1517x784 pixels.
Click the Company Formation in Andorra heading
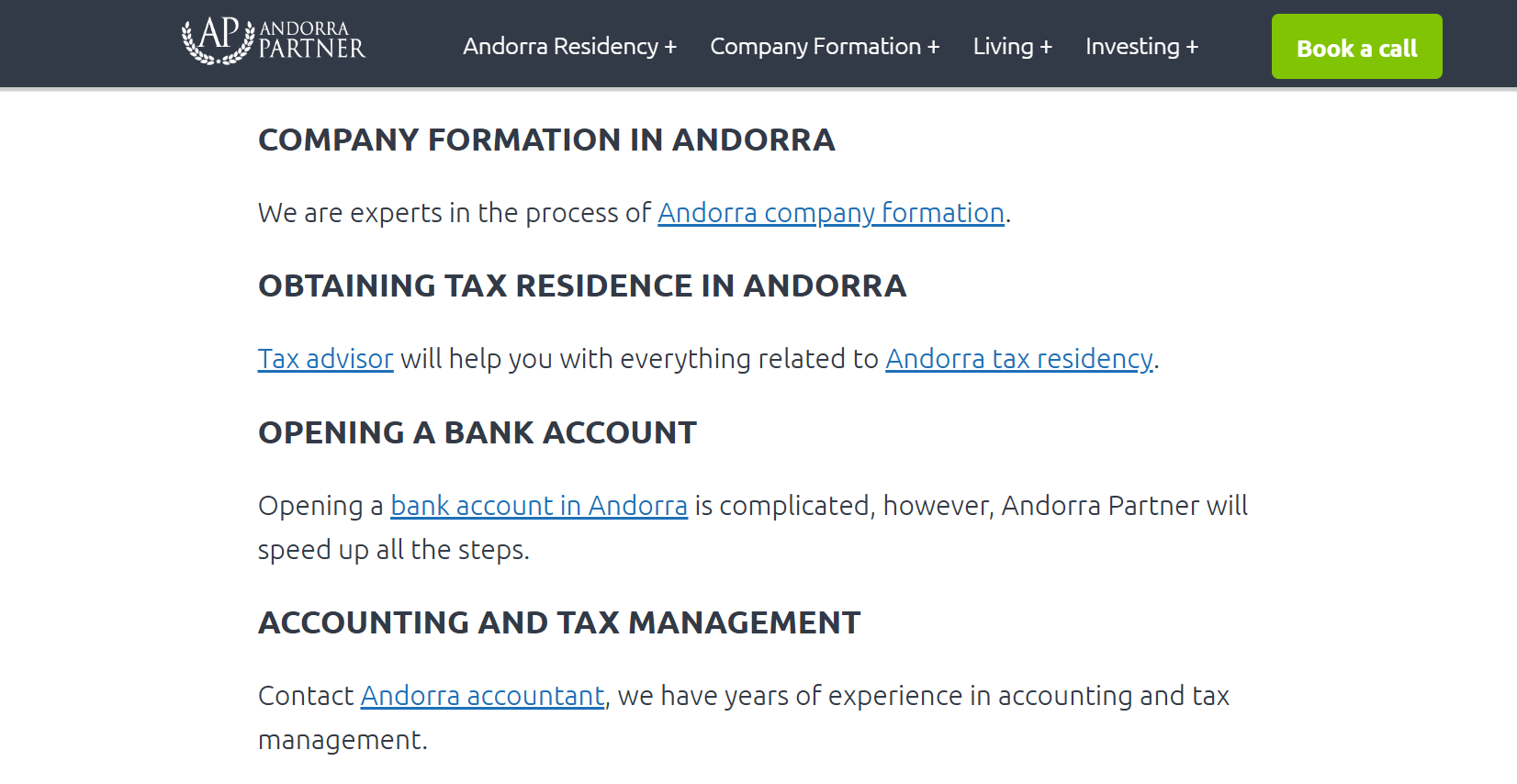[546, 140]
